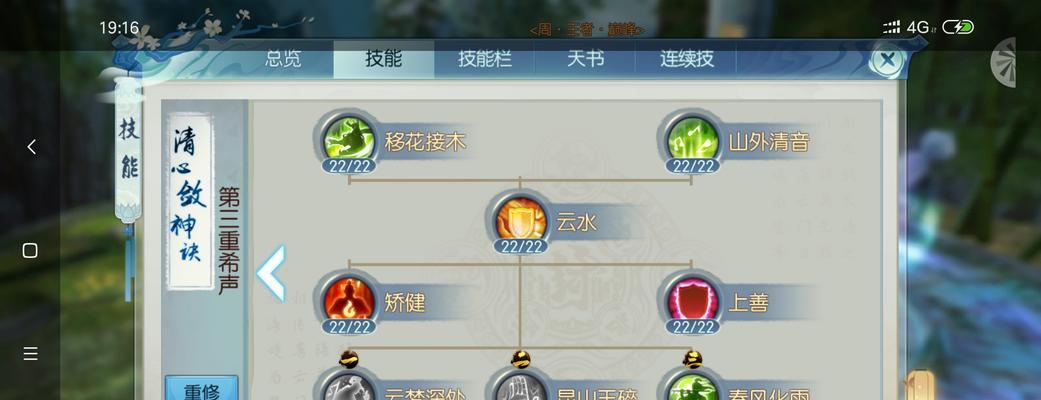This screenshot has height=400, width=1041.
Task: Select the 山外清音 skill icon
Action: pyautogui.click(x=693, y=140)
